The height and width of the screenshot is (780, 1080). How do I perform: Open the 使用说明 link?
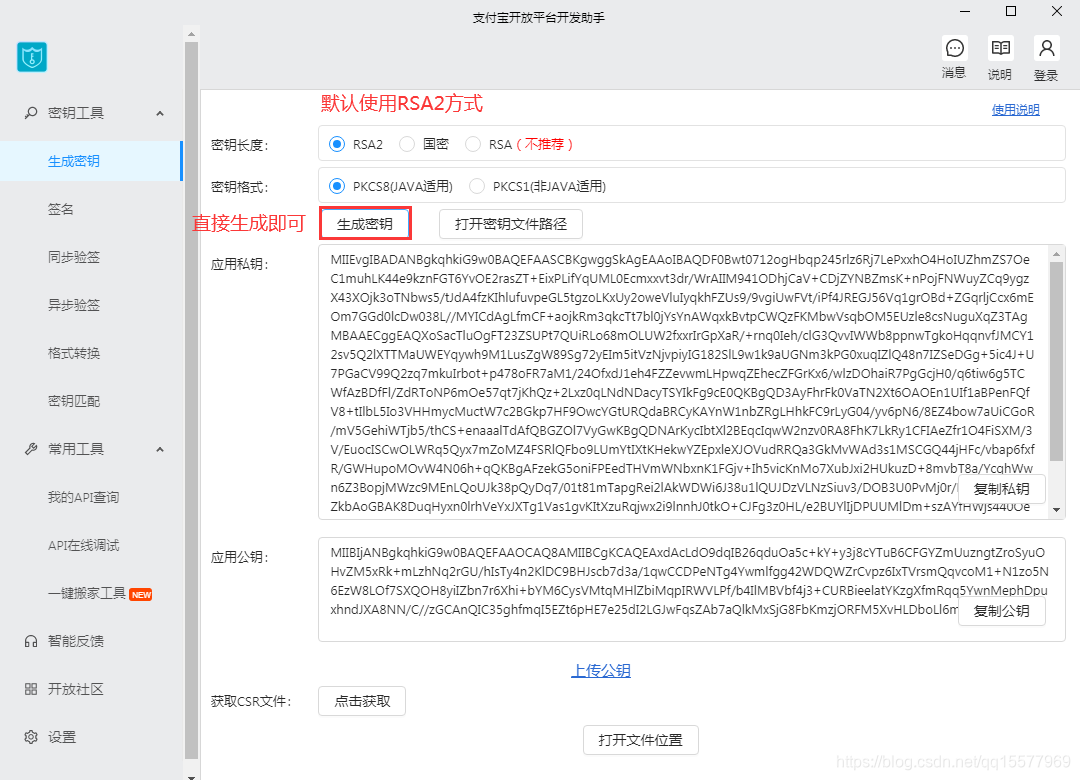(x=1015, y=110)
